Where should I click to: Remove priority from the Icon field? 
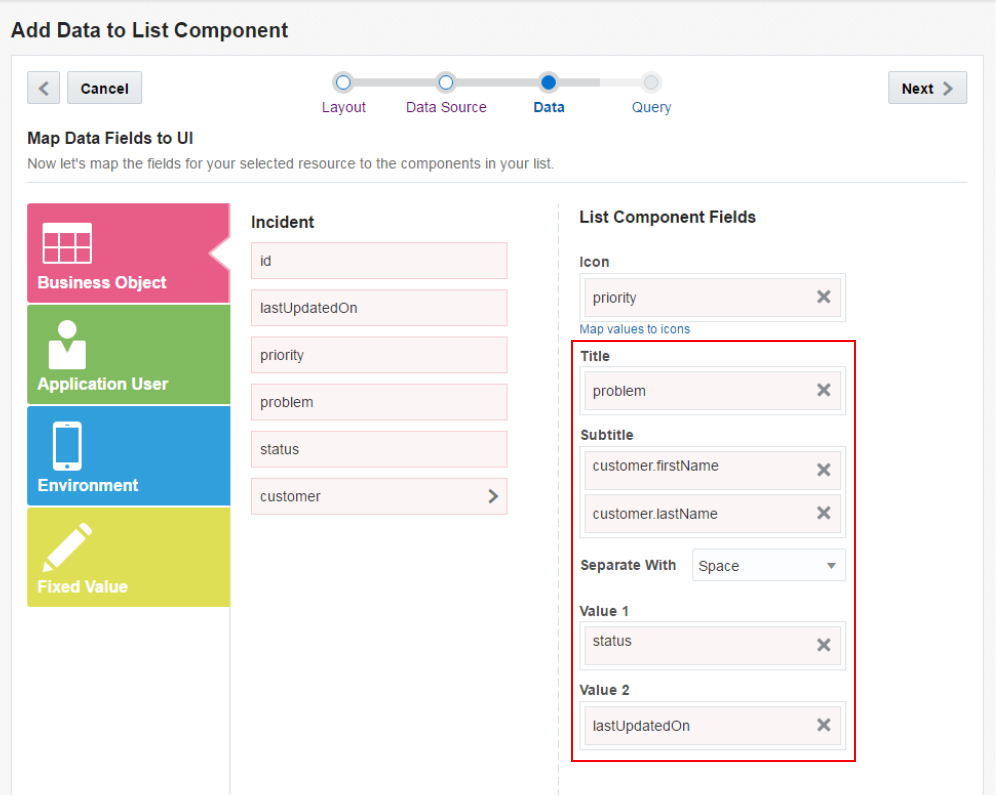coord(823,297)
